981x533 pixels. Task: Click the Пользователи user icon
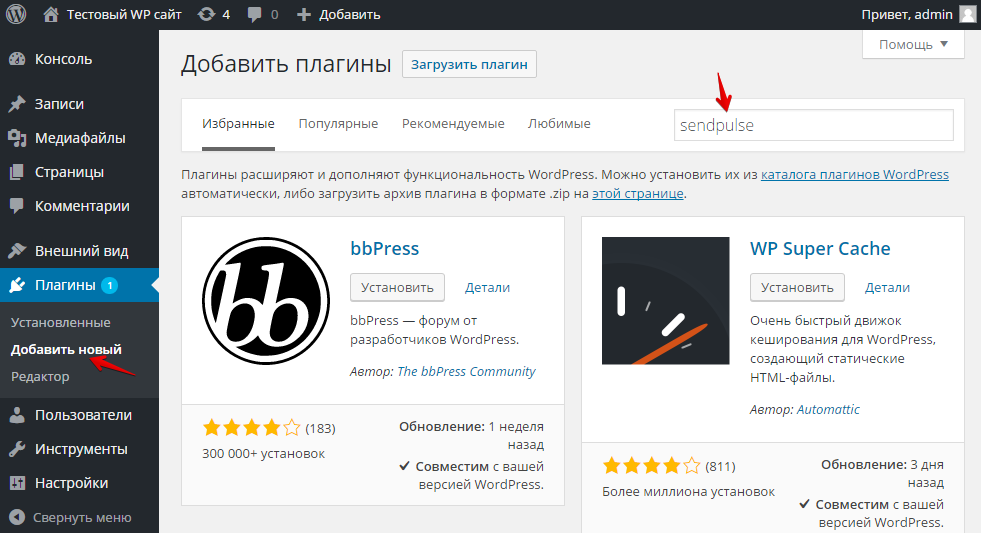pyautogui.click(x=17, y=415)
